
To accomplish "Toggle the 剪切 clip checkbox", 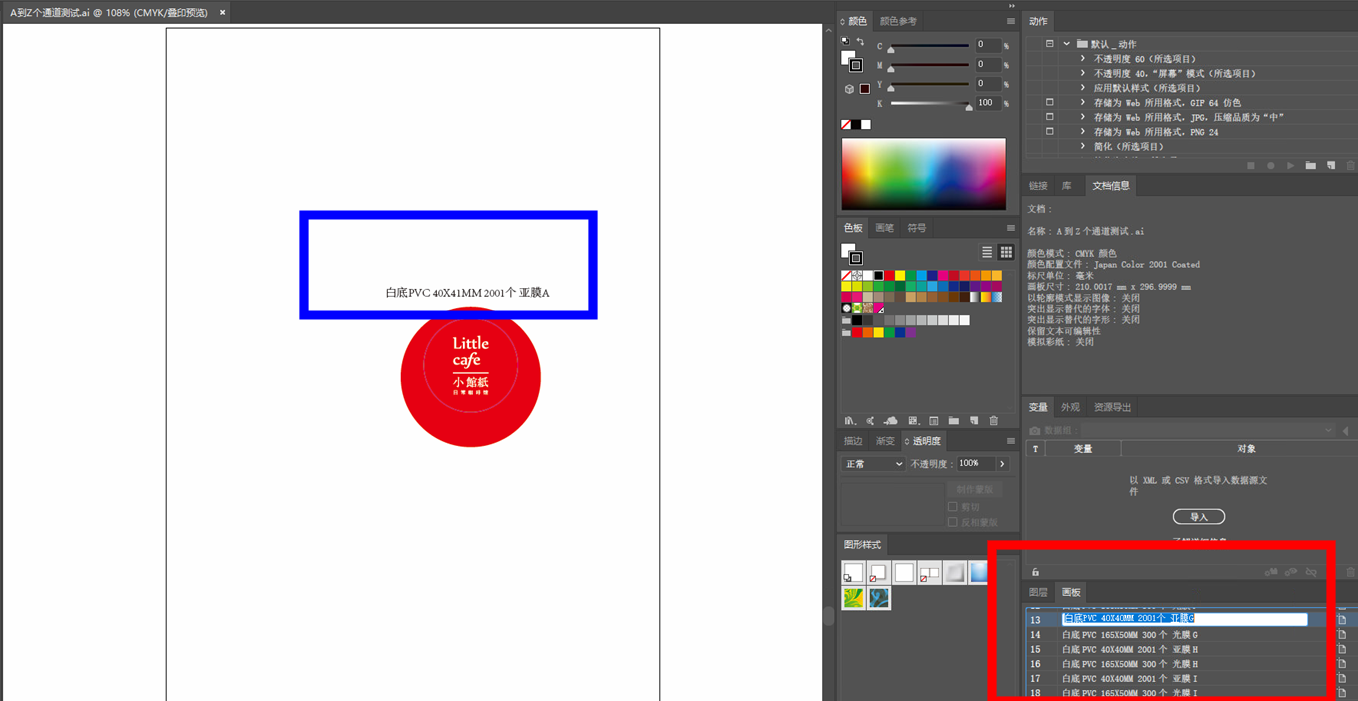I will pos(953,507).
